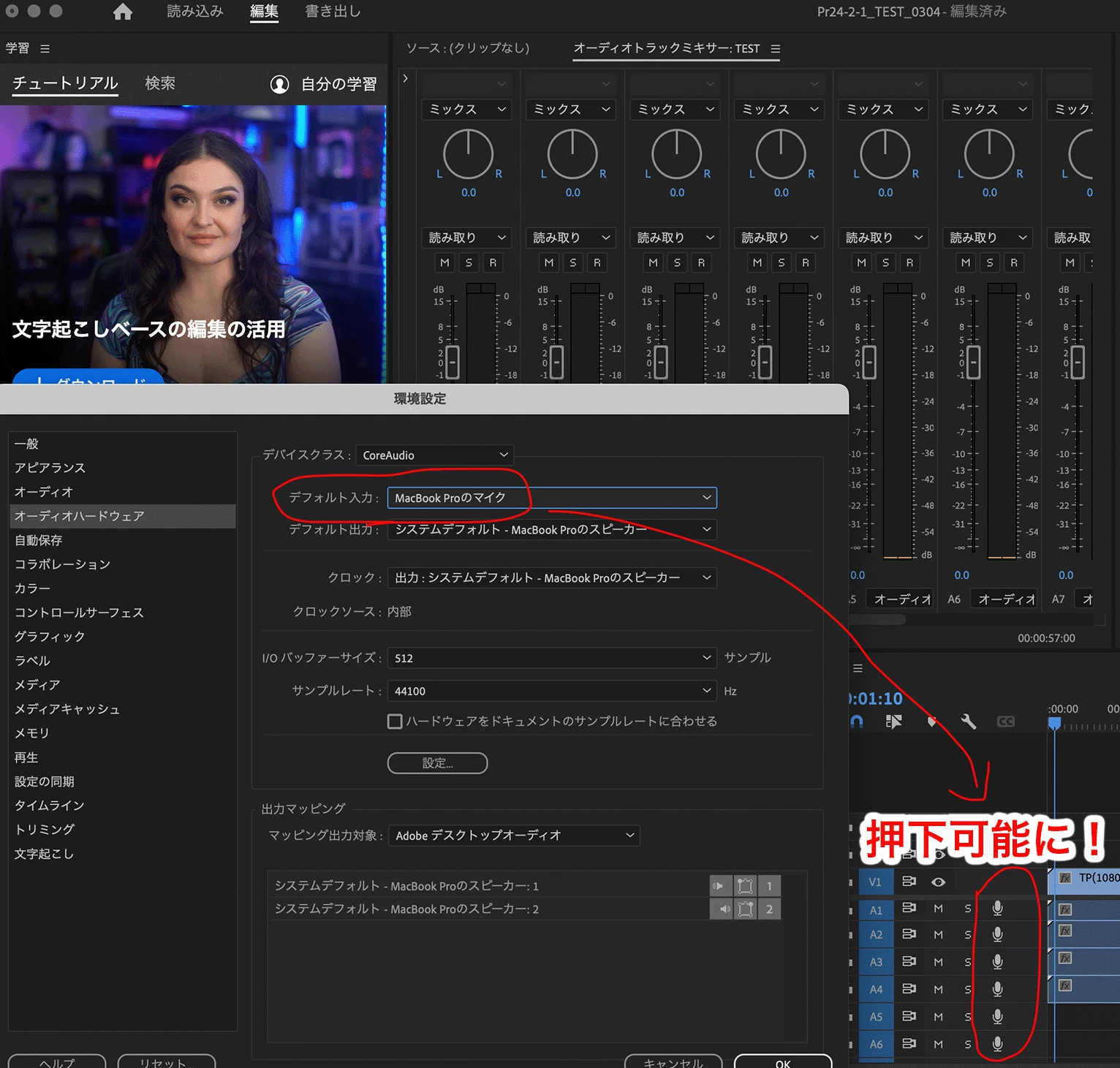
Task: Click the My Learning profile icon
Action: (279, 84)
